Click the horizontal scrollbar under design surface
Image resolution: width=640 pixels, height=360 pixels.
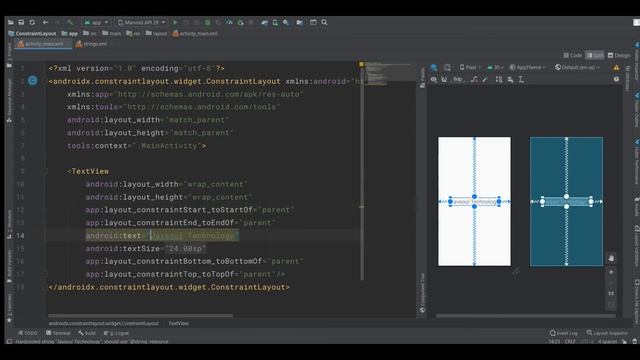click(x=525, y=316)
